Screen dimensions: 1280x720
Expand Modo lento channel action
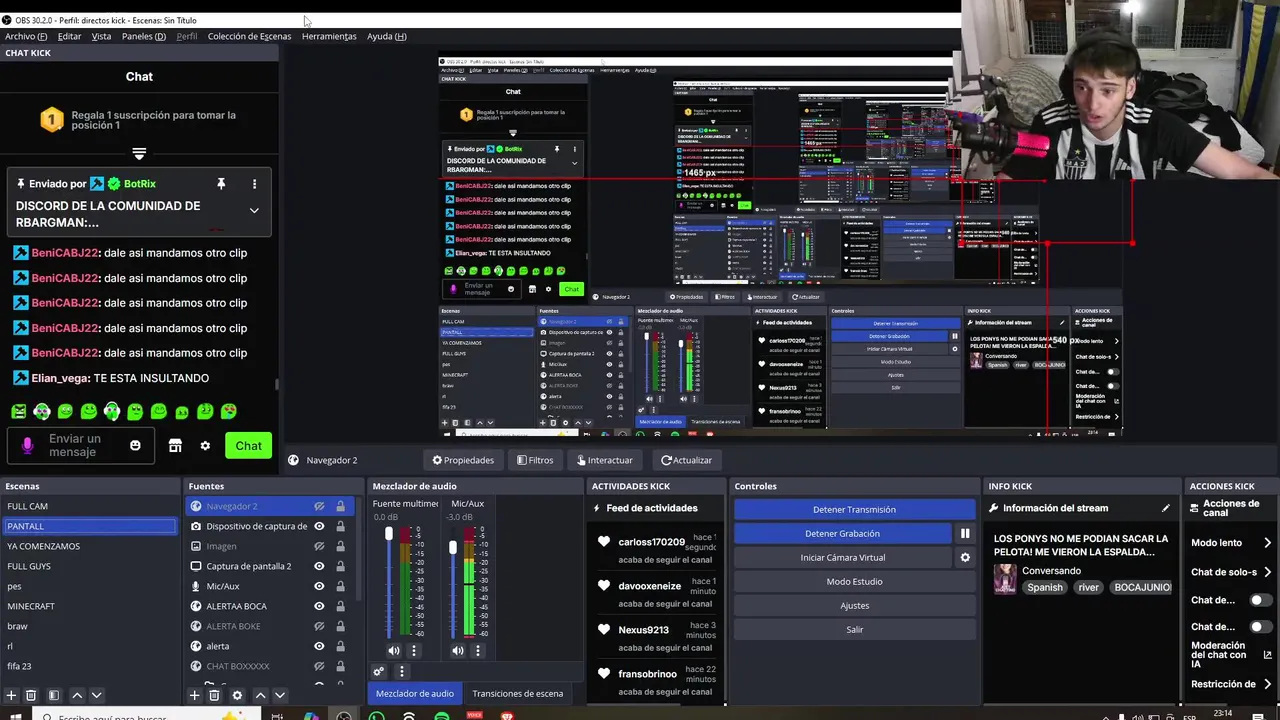[x=1268, y=543]
